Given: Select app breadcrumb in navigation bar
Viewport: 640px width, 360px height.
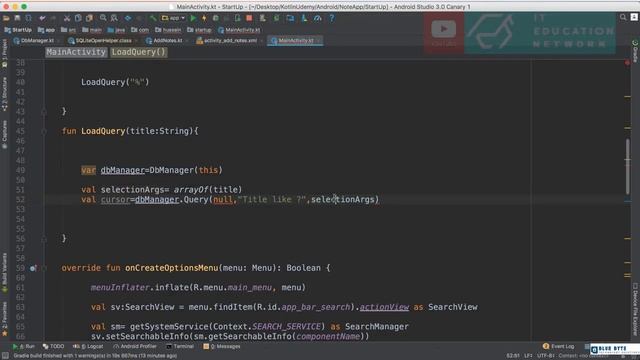Looking at the screenshot, I should click(x=46, y=30).
